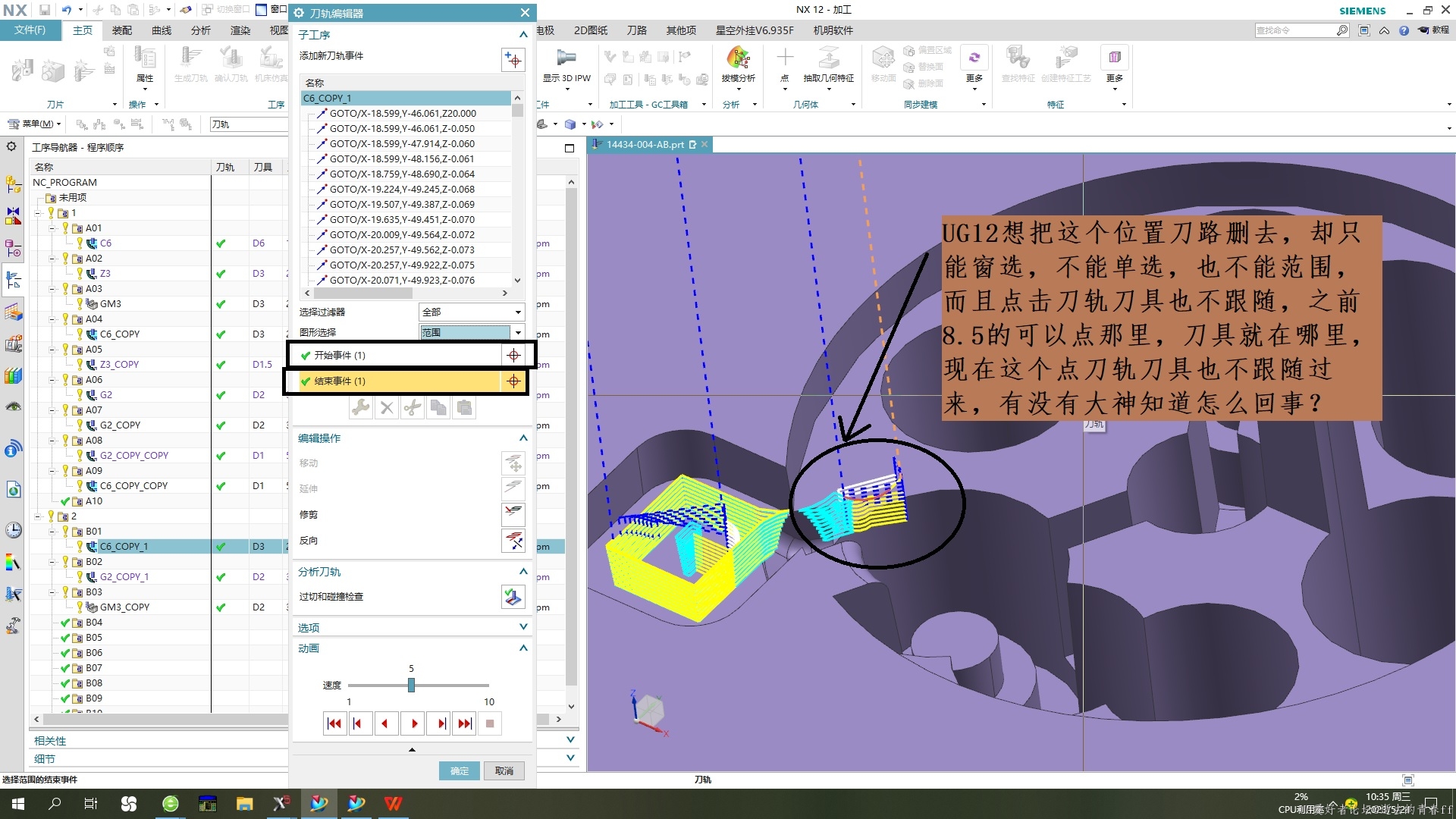Viewport: 1456px width, 819px height.
Task: Open the WPS icon in taskbar
Action: coord(393,804)
